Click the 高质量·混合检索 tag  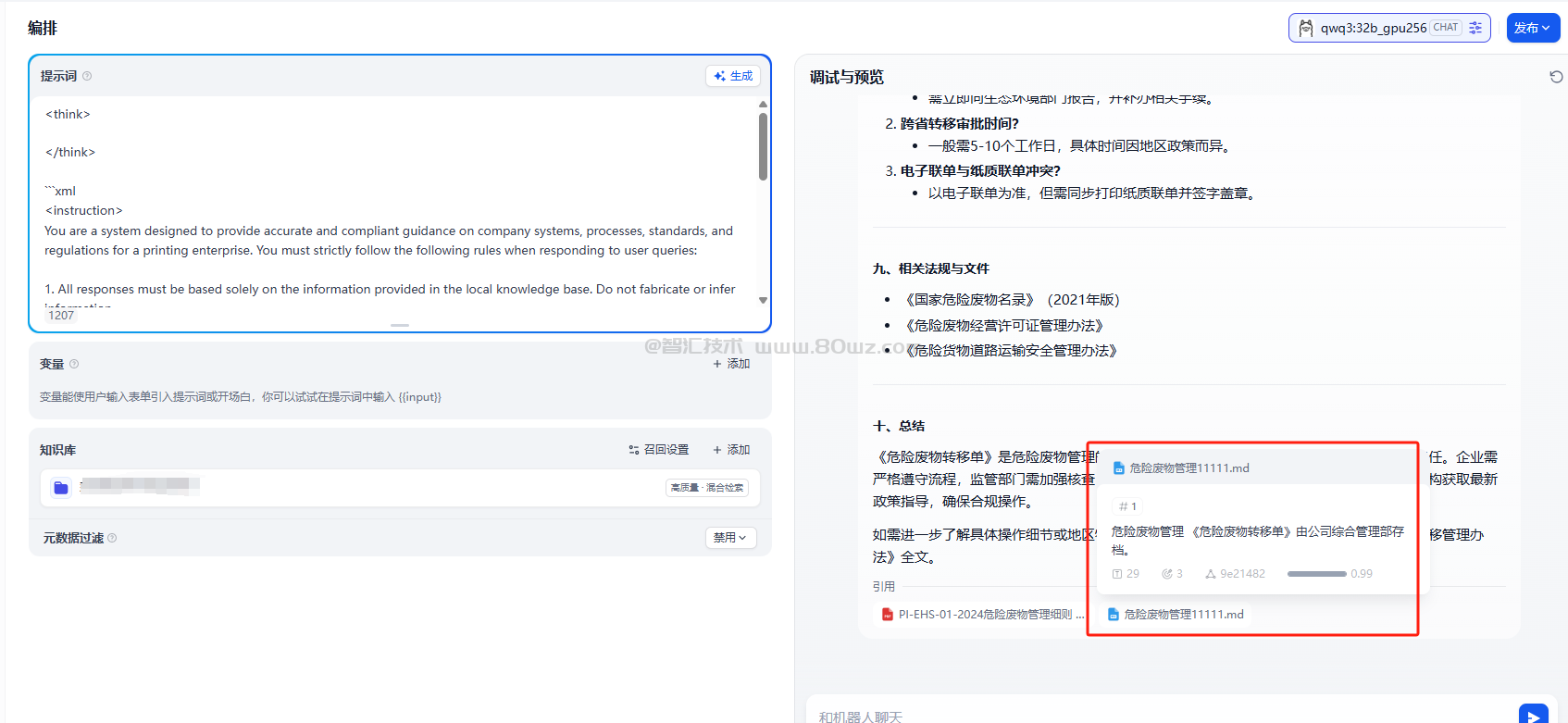point(707,488)
